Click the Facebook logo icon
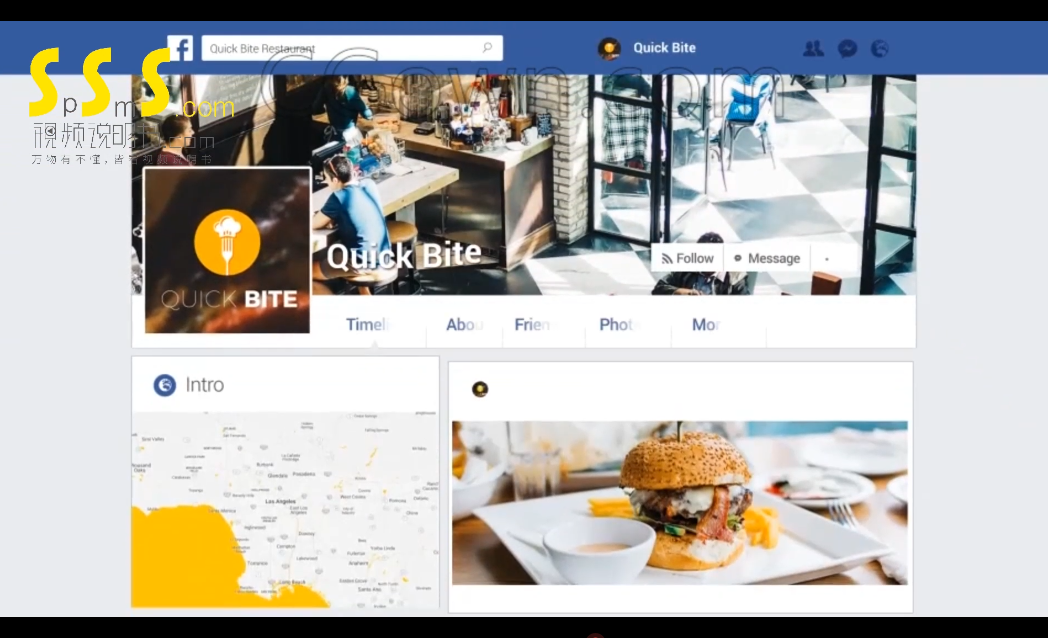Screen dimensions: 1048x638 (x=180, y=48)
